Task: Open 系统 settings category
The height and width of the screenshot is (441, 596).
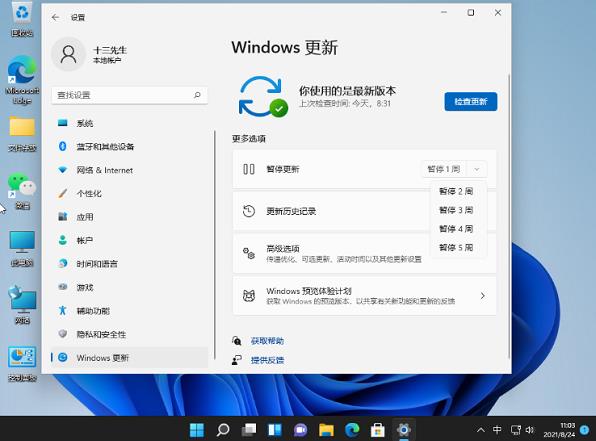Action: click(x=129, y=123)
